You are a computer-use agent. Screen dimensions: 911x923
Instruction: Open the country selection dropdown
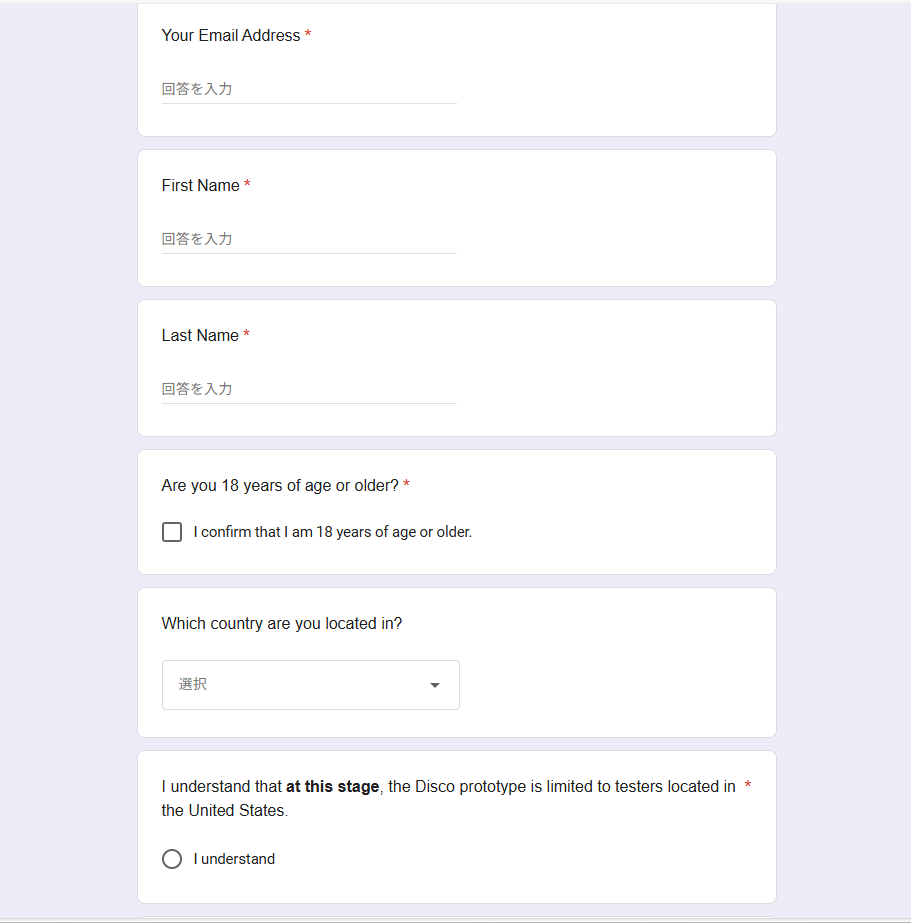(x=310, y=685)
